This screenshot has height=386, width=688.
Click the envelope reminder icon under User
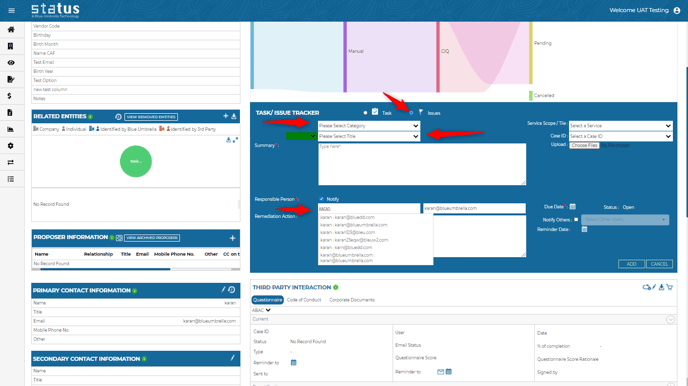pos(441,372)
